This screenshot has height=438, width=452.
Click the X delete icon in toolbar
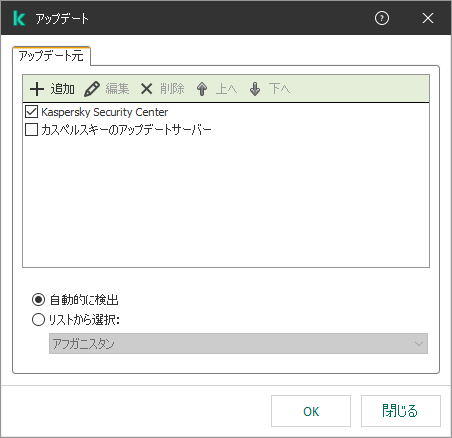[x=146, y=89]
